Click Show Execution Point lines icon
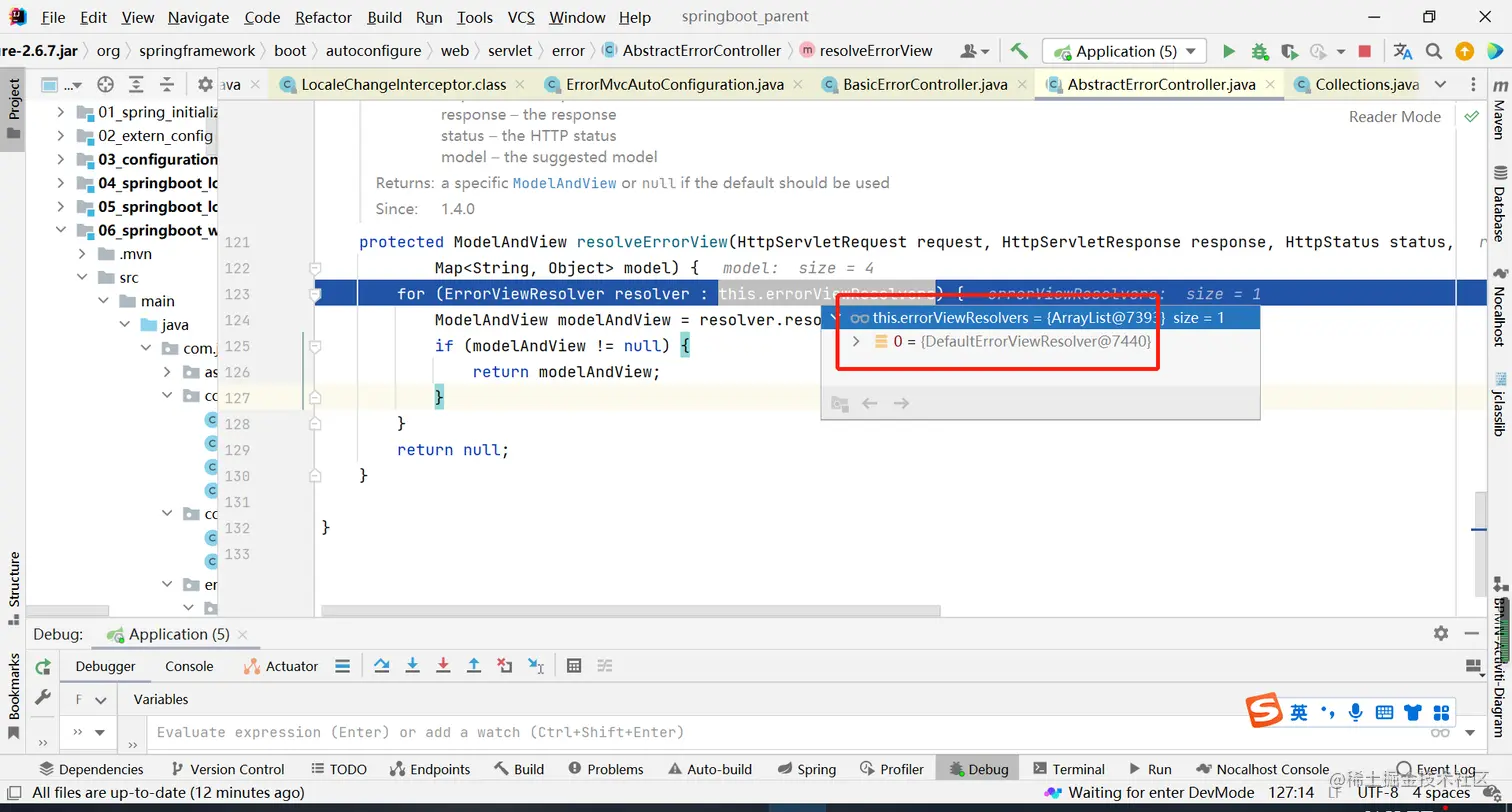The width and height of the screenshot is (1512, 812). [x=342, y=666]
